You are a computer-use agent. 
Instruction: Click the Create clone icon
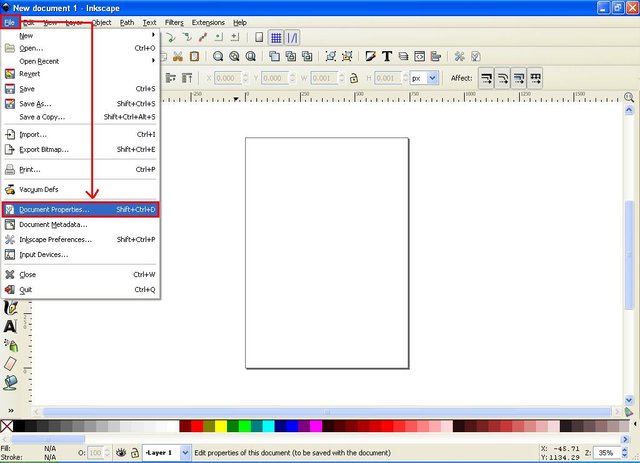(x=291, y=56)
